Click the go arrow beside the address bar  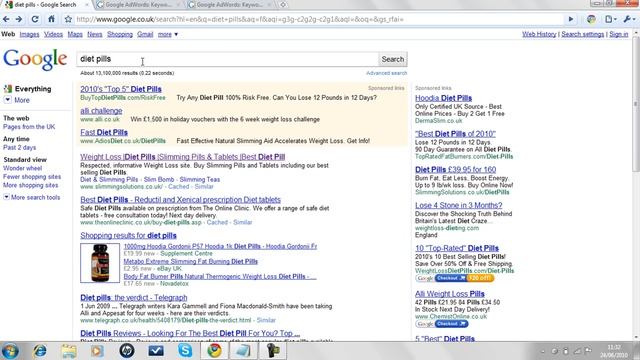(x=571, y=19)
